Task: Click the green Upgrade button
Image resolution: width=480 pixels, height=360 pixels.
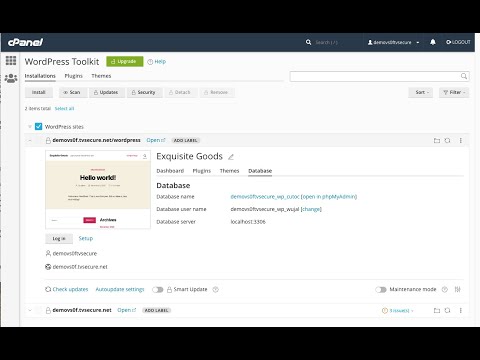Action: pos(125,61)
